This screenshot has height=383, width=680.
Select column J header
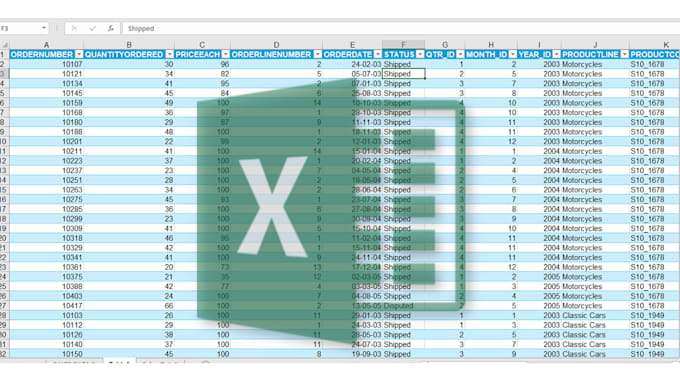[595, 45]
